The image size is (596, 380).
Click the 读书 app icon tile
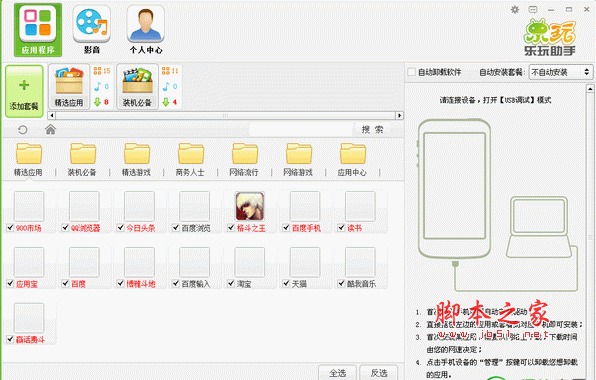(360, 206)
